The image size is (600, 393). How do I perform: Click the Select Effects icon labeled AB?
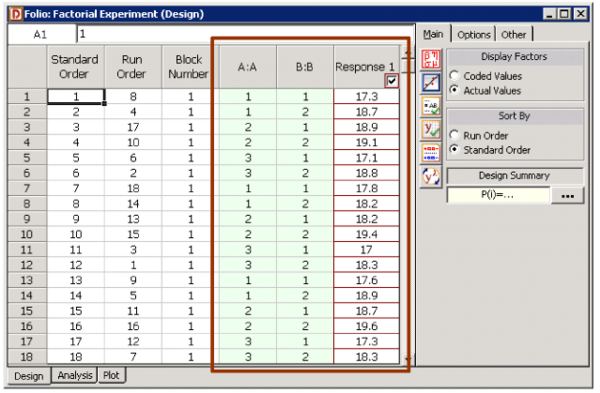coord(431,106)
